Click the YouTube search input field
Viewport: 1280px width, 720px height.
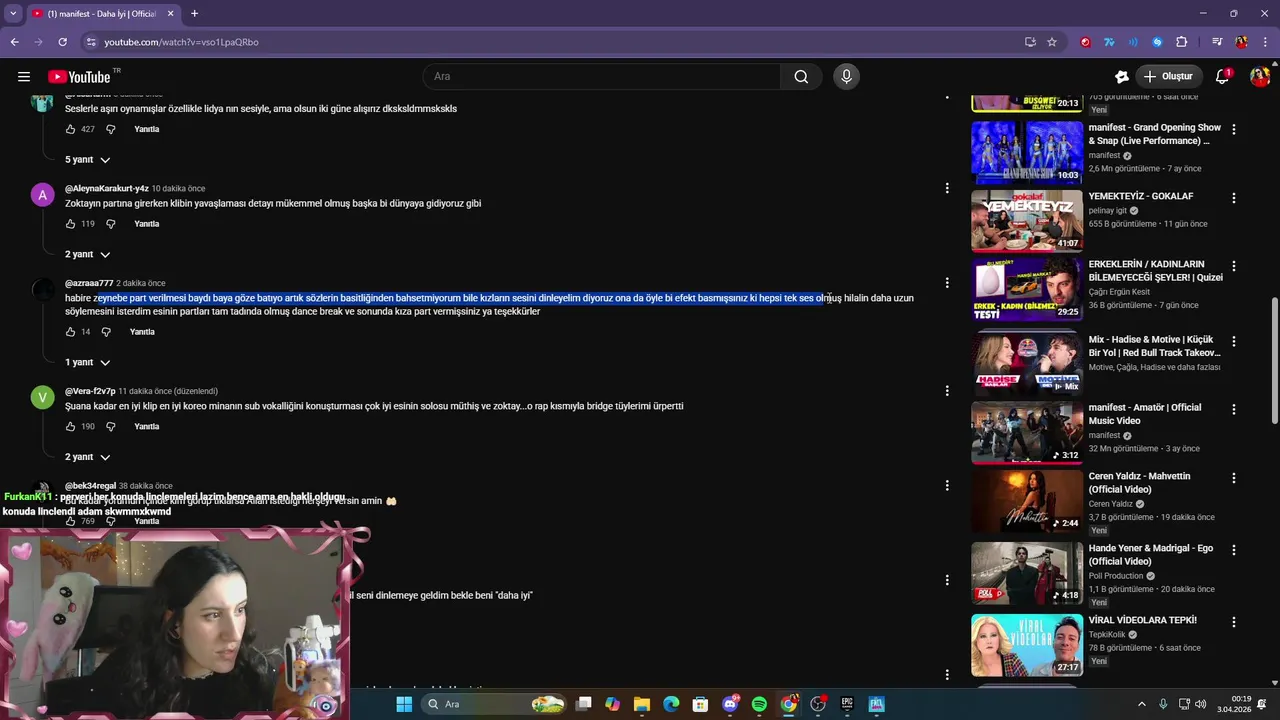(x=602, y=76)
